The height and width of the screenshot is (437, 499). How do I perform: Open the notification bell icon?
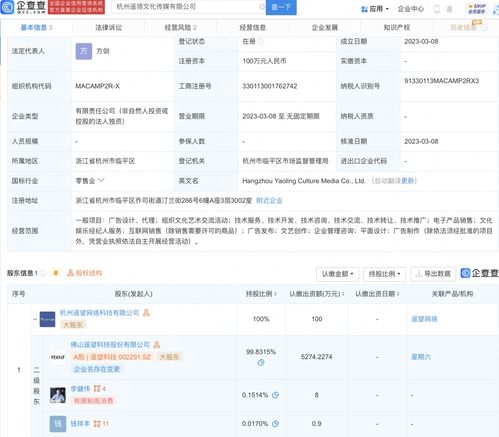(449, 9)
